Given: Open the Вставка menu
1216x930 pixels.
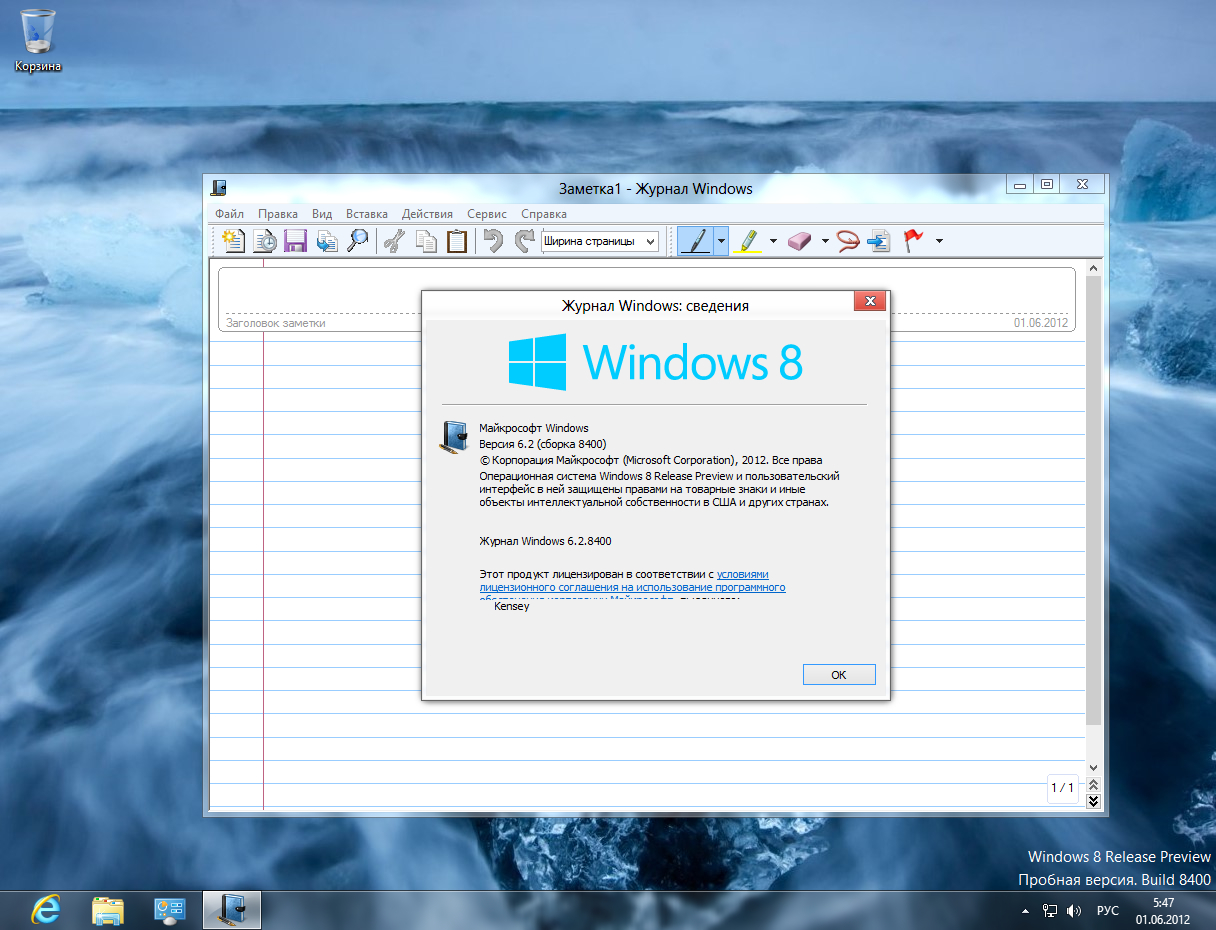Looking at the screenshot, I should (x=367, y=214).
